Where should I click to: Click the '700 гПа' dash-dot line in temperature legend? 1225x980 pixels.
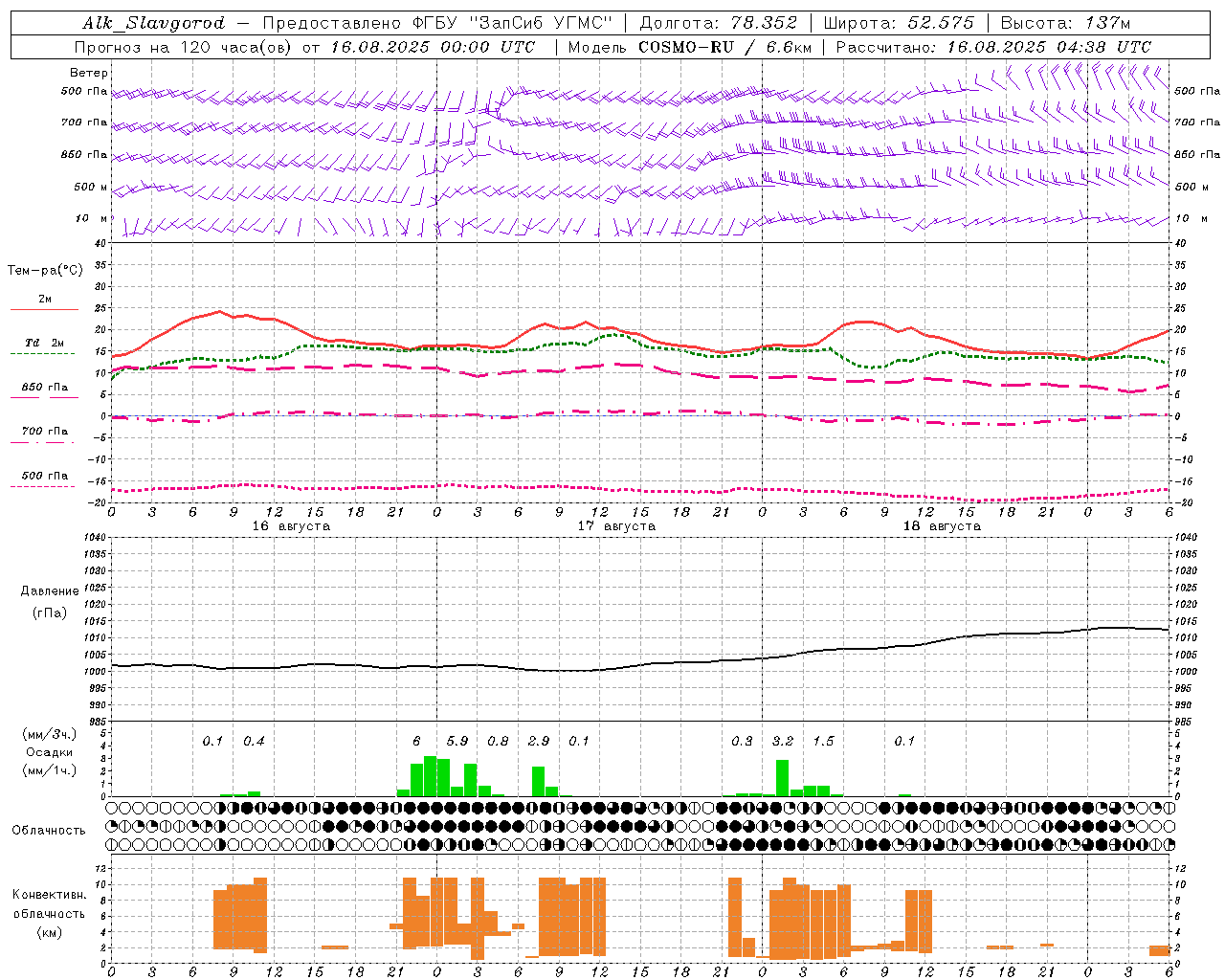[x=44, y=442]
